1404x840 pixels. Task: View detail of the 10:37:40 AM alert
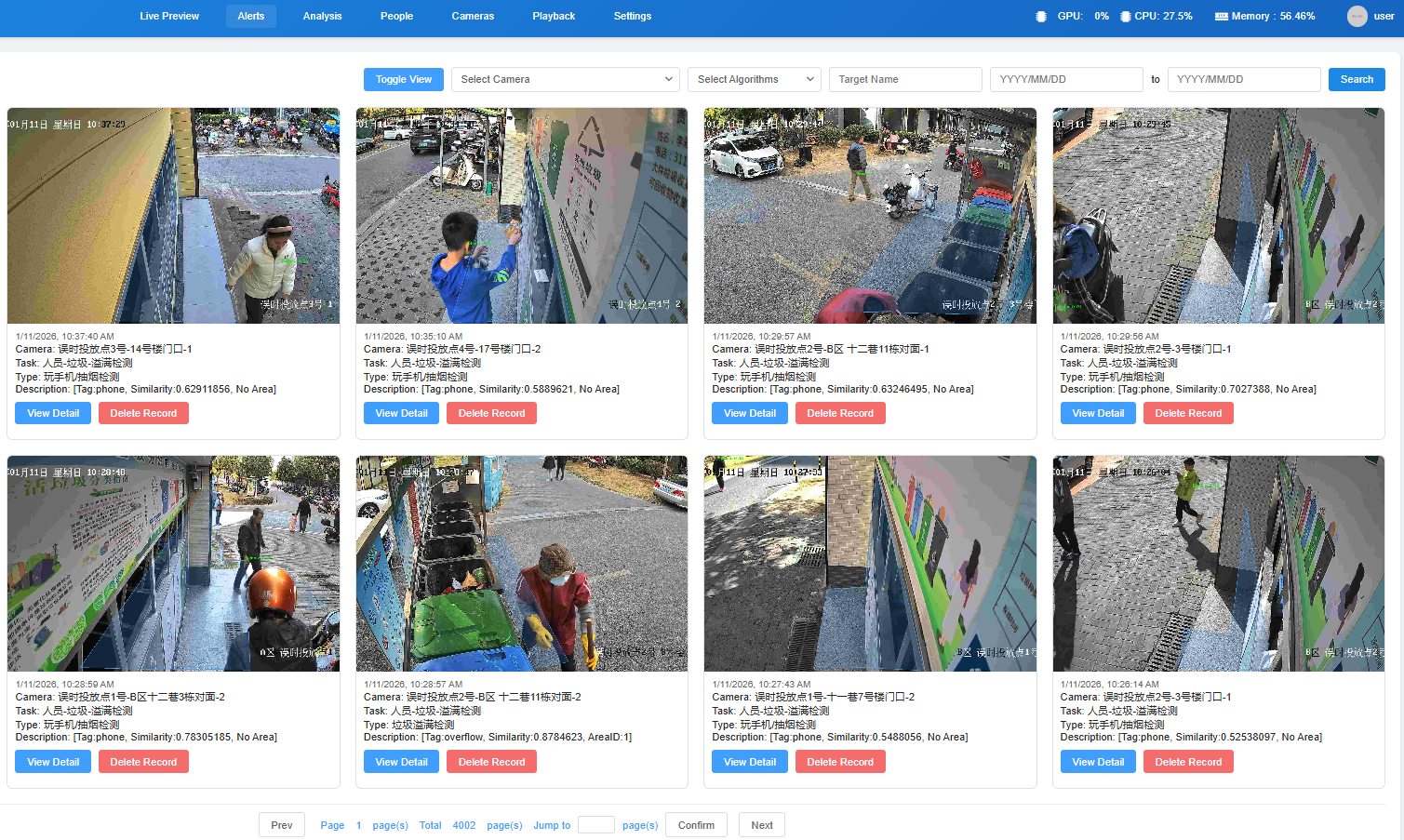(x=53, y=413)
